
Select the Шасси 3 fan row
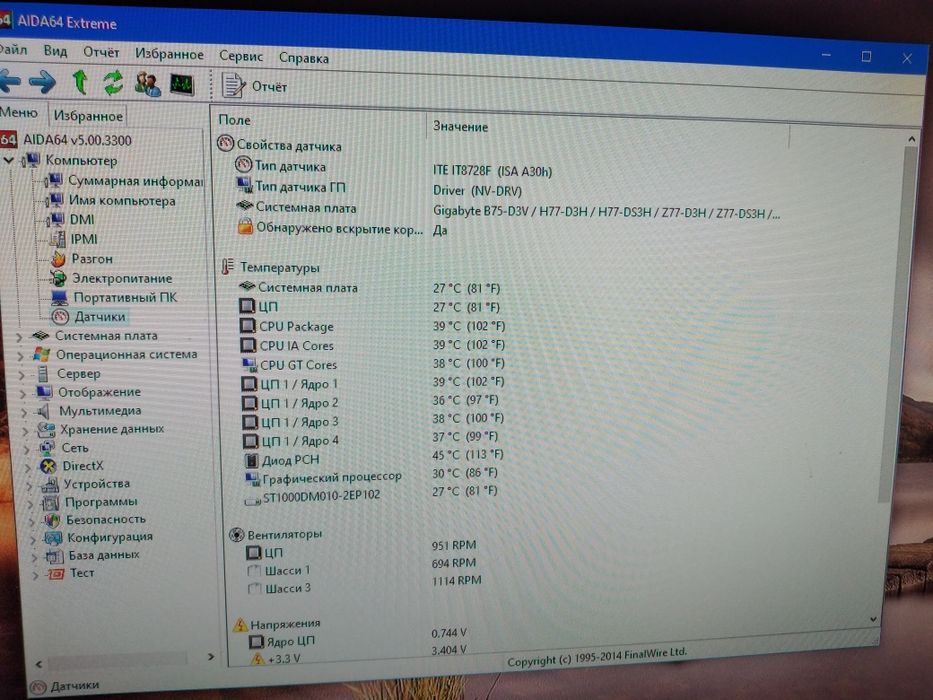pos(365,585)
